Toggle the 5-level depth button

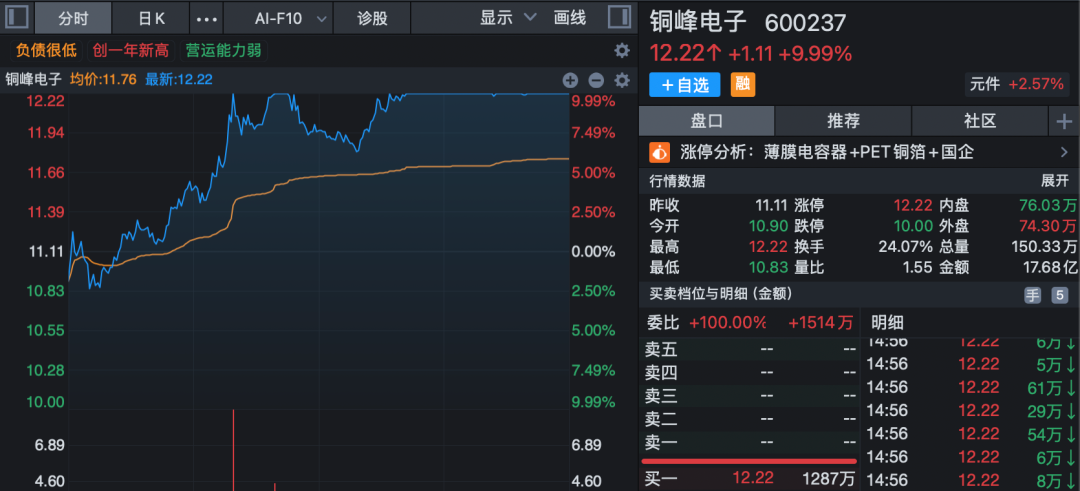[x=1059, y=295]
